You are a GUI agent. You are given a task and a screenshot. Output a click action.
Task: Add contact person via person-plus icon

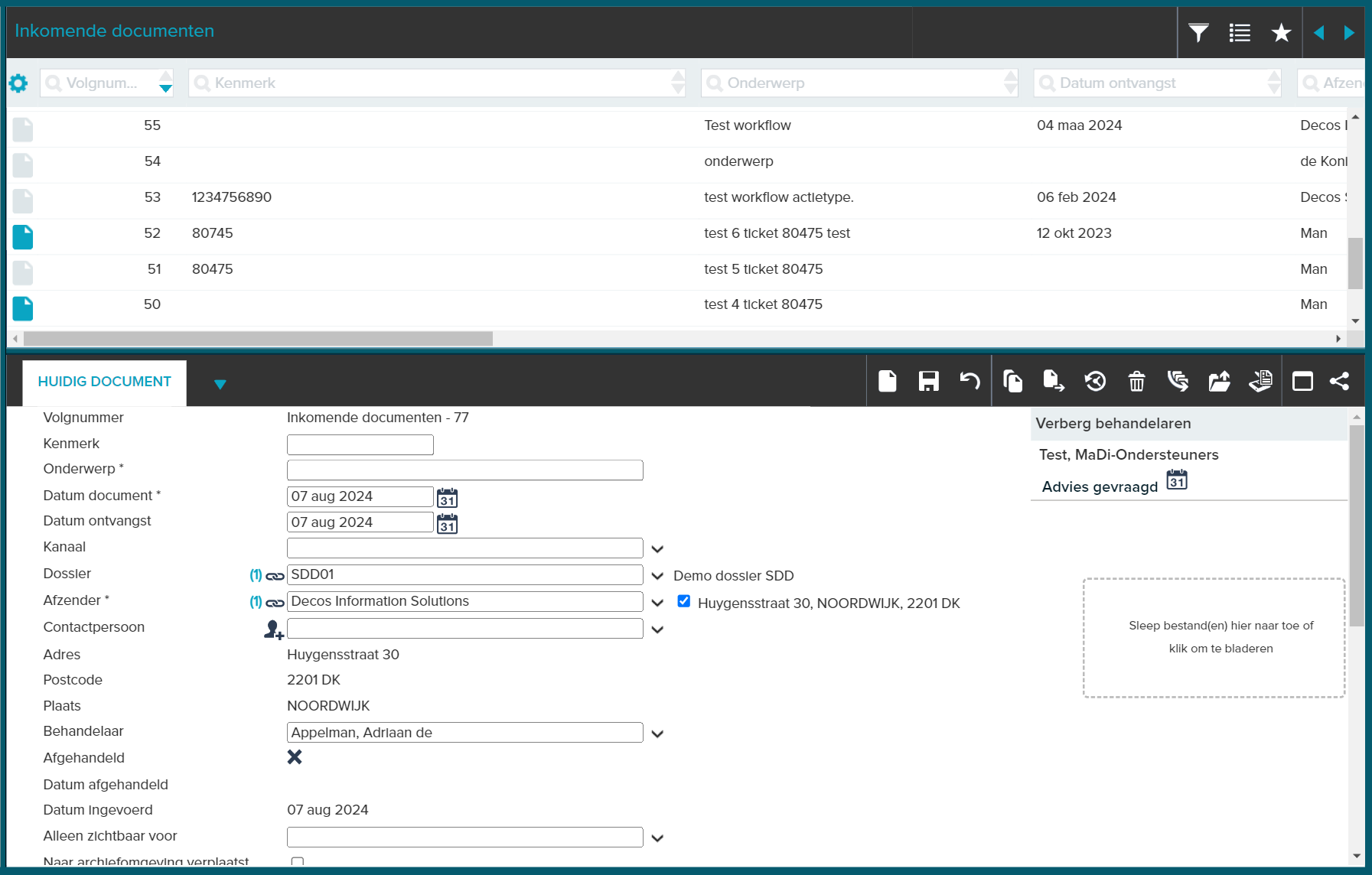[x=274, y=629]
